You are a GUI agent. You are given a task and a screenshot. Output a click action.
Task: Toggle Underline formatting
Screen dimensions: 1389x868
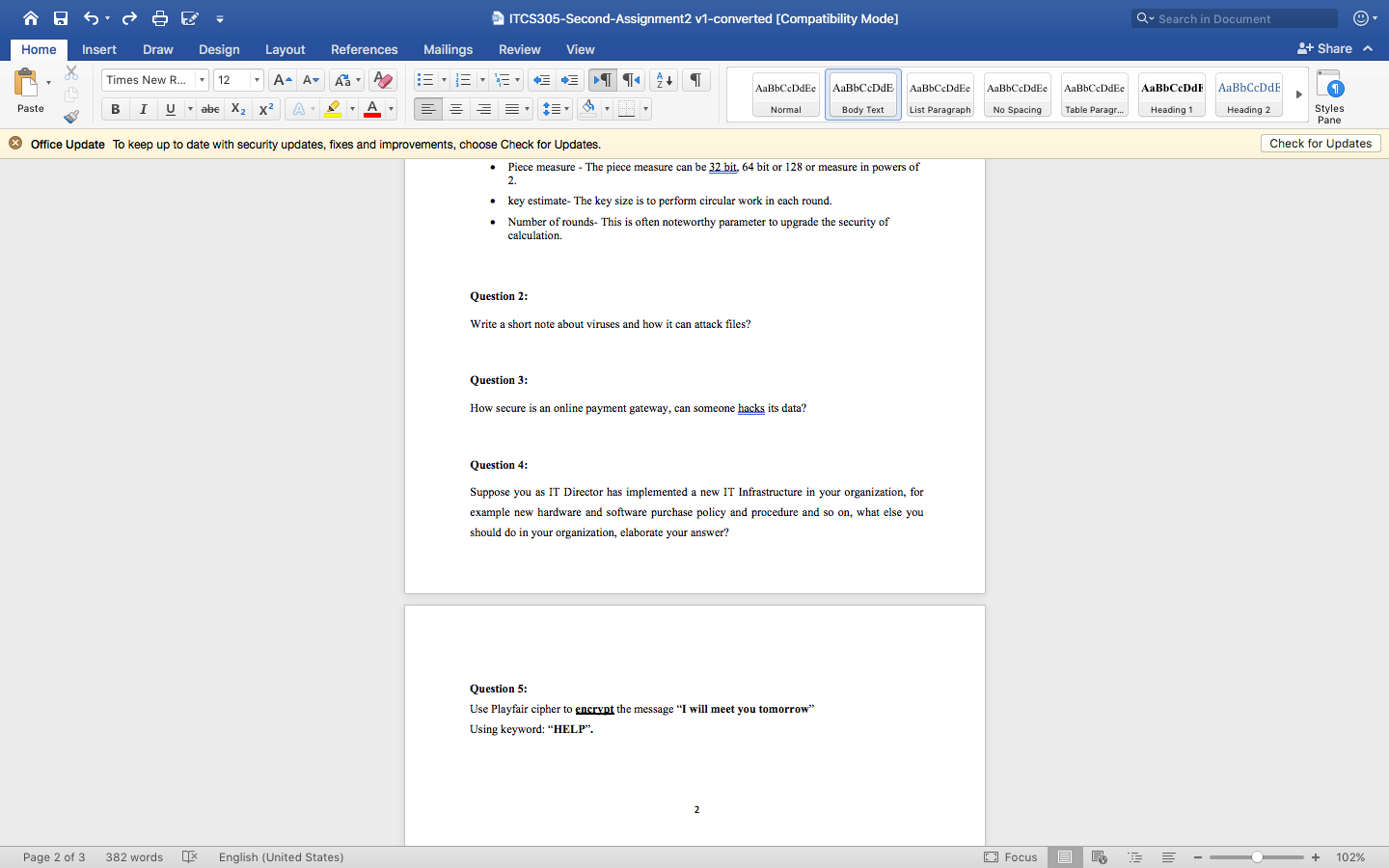[x=171, y=109]
